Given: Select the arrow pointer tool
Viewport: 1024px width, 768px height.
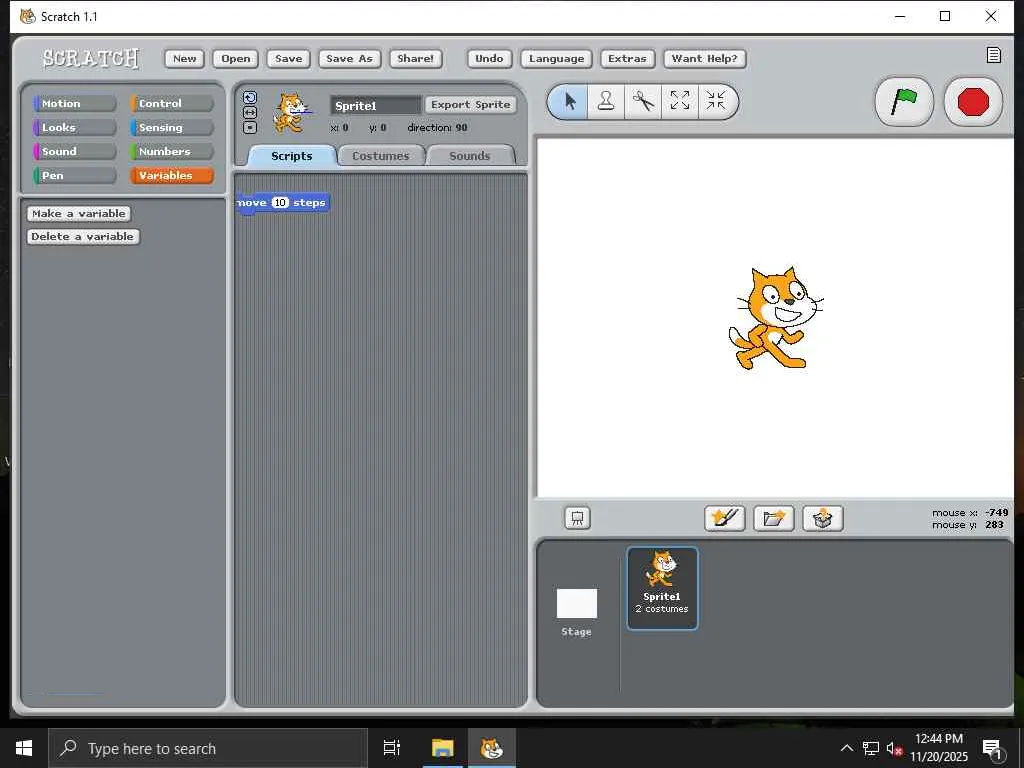Looking at the screenshot, I should [569, 102].
